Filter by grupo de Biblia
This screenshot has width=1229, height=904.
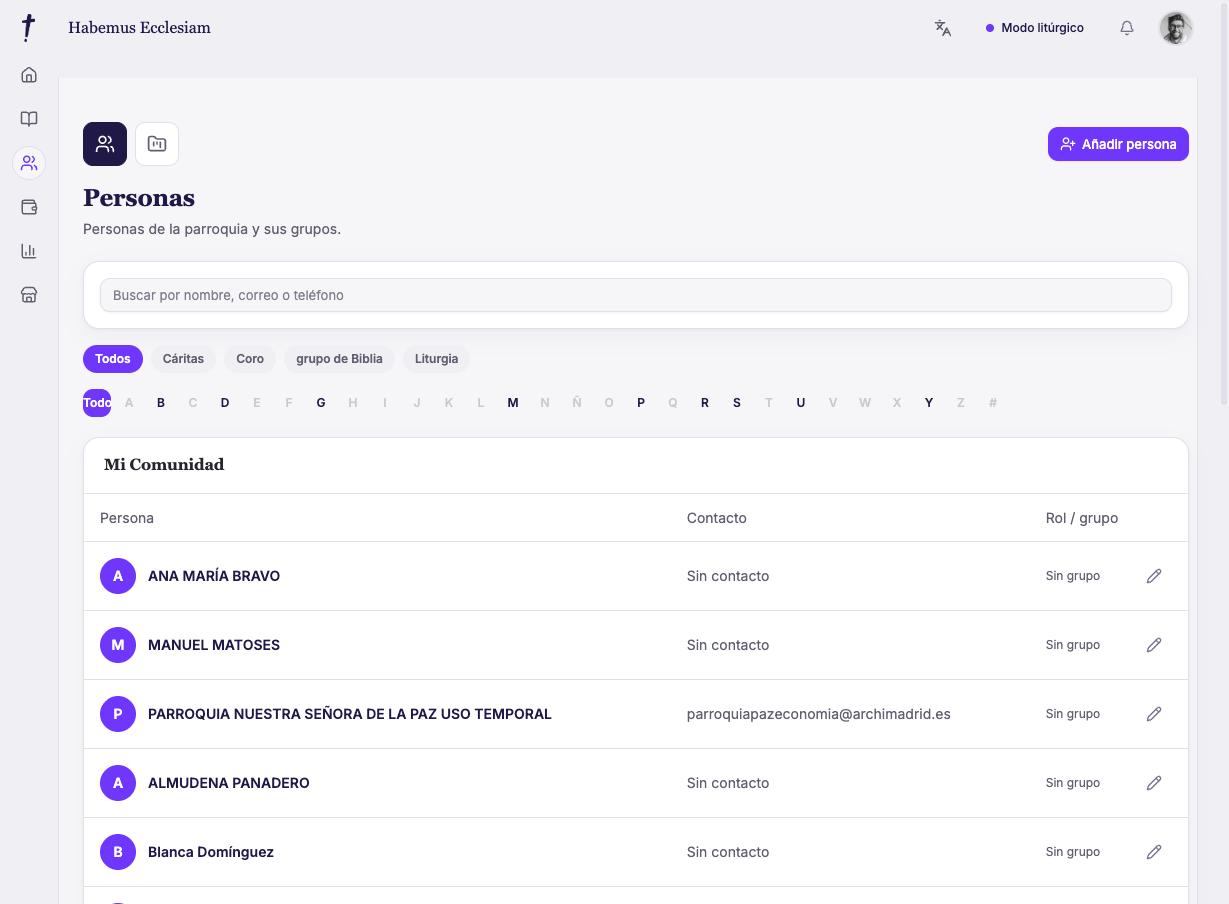click(339, 359)
